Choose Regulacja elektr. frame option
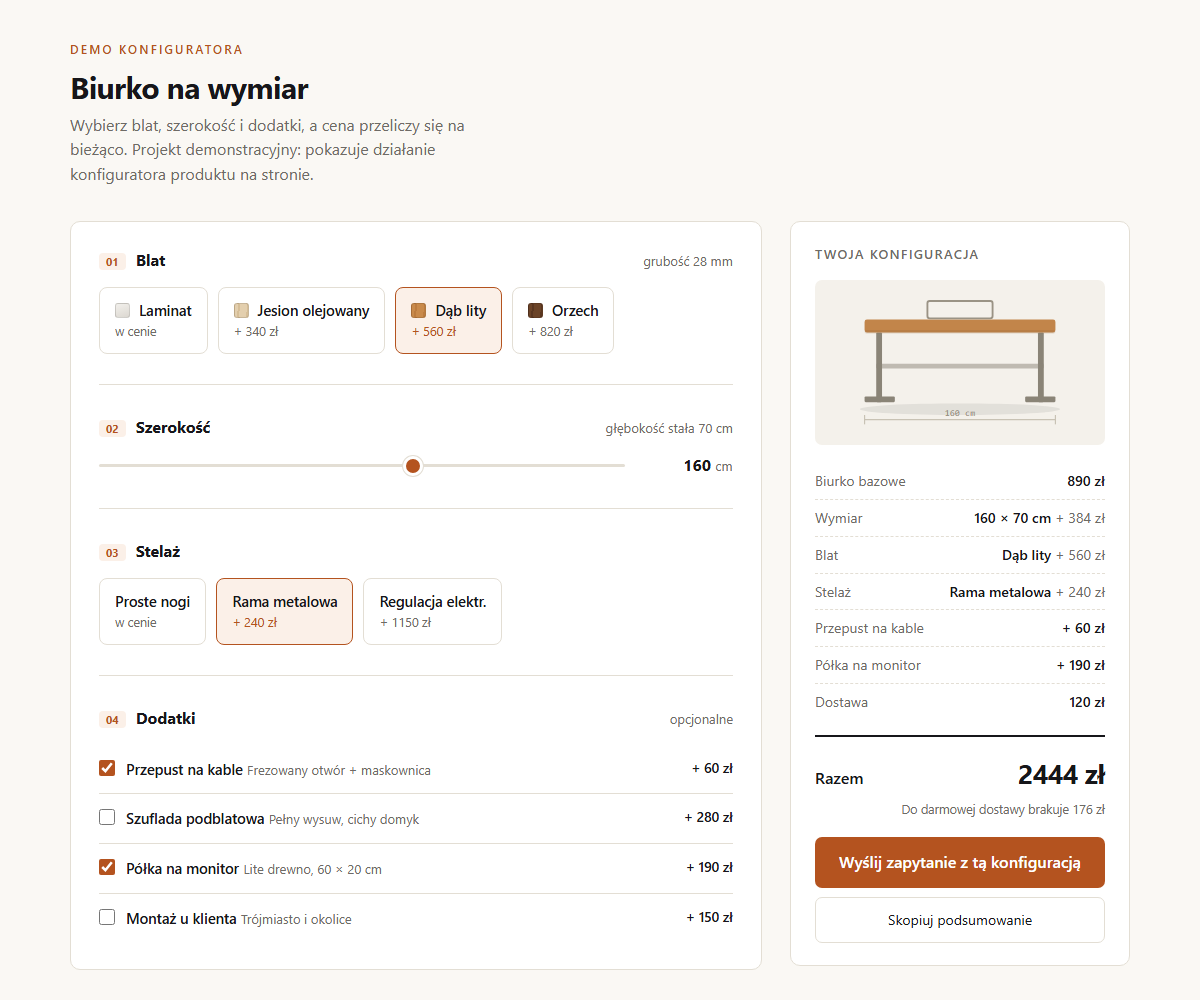Screen dimensions: 1200x1000 (432, 611)
